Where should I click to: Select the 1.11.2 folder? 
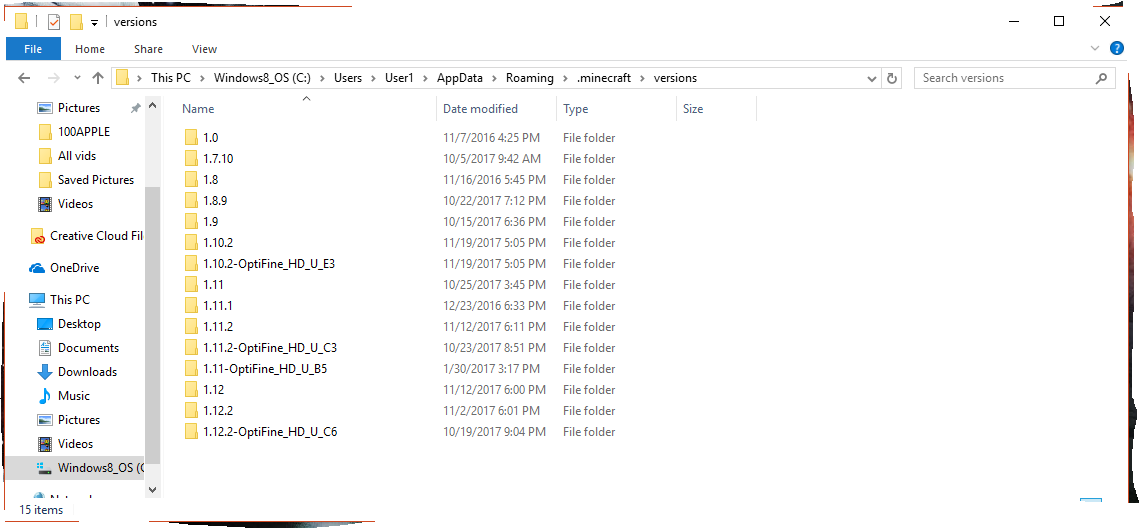(x=218, y=327)
